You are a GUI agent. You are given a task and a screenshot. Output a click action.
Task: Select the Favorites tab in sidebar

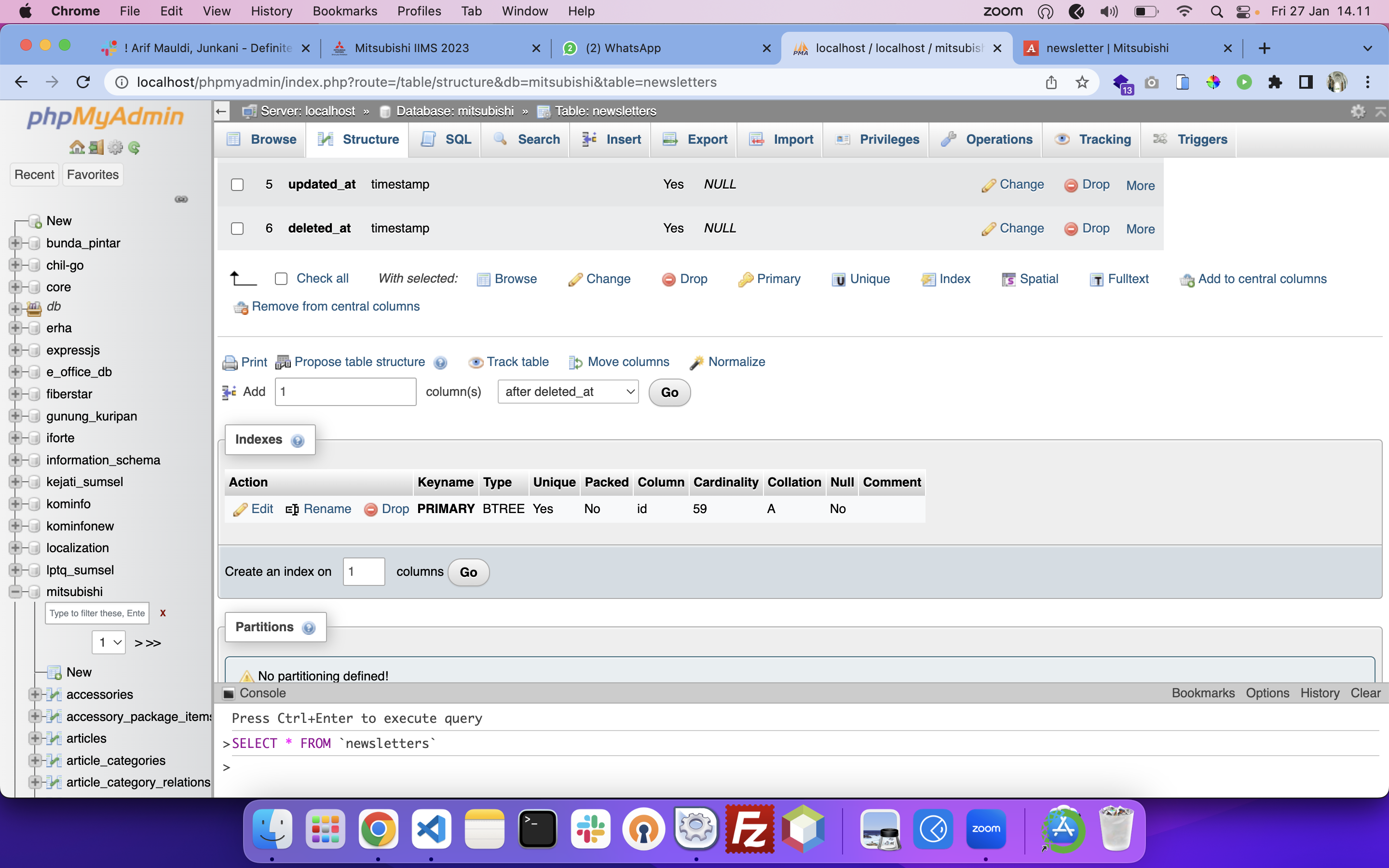[x=93, y=175]
